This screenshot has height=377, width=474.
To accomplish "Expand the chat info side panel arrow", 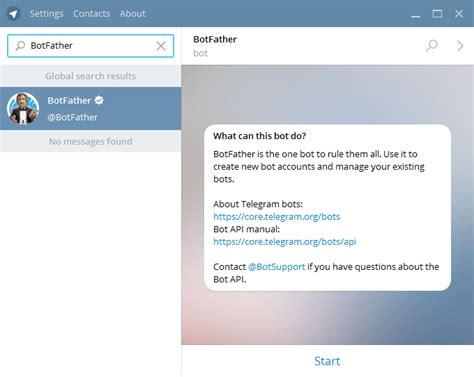I will 460,46.
